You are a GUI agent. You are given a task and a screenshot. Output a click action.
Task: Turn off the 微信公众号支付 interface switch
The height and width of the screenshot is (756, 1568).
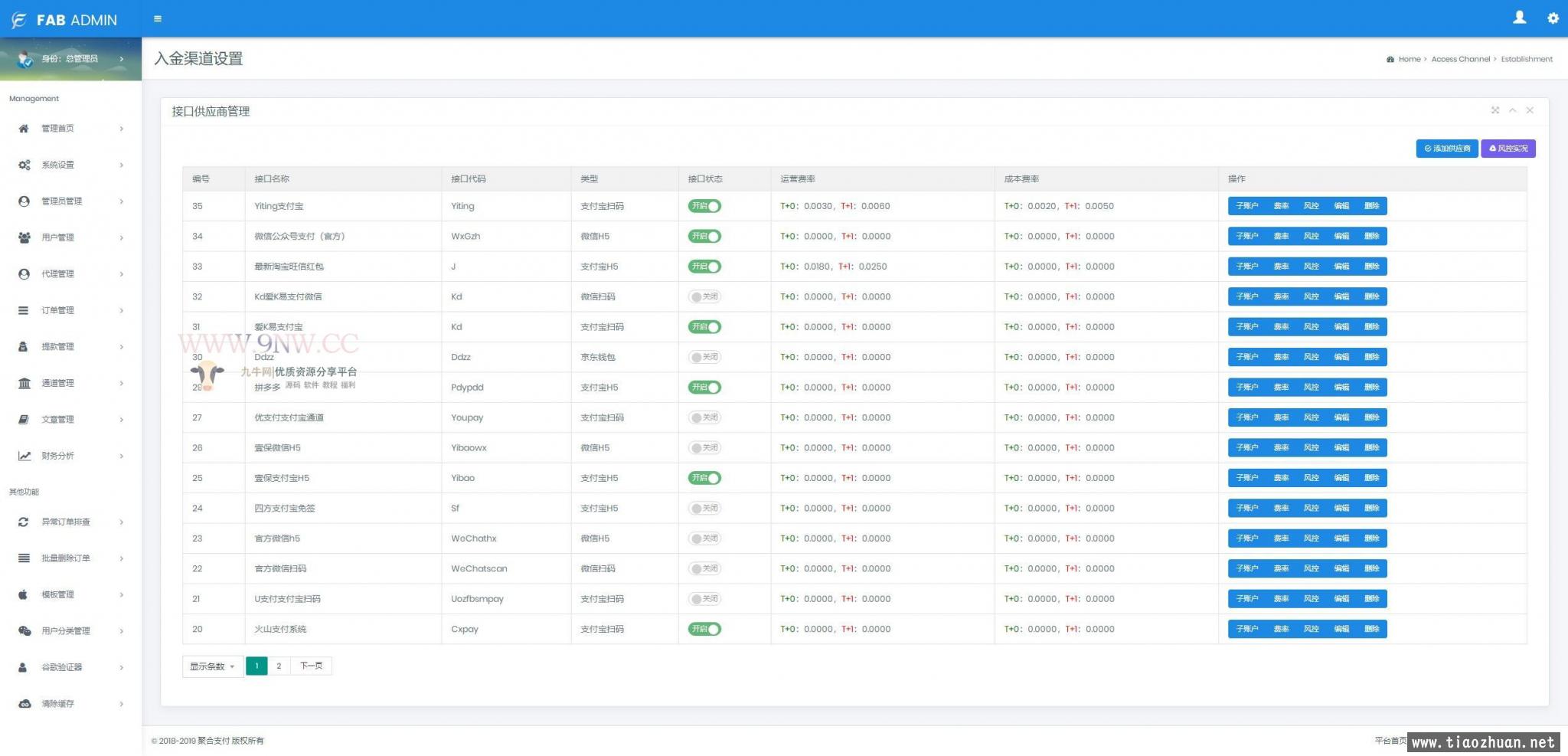pos(704,236)
